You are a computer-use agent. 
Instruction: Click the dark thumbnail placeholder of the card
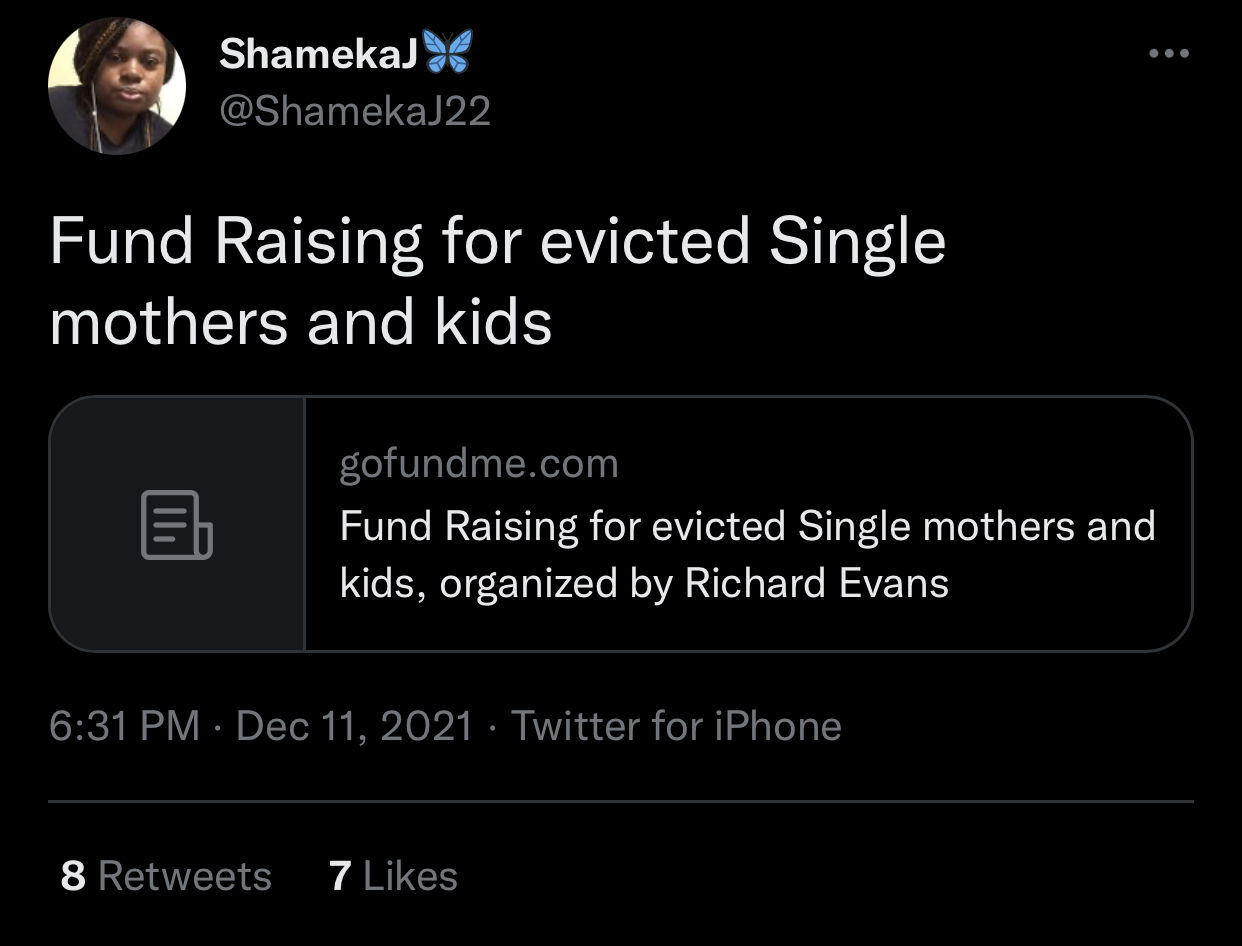[x=177, y=524]
